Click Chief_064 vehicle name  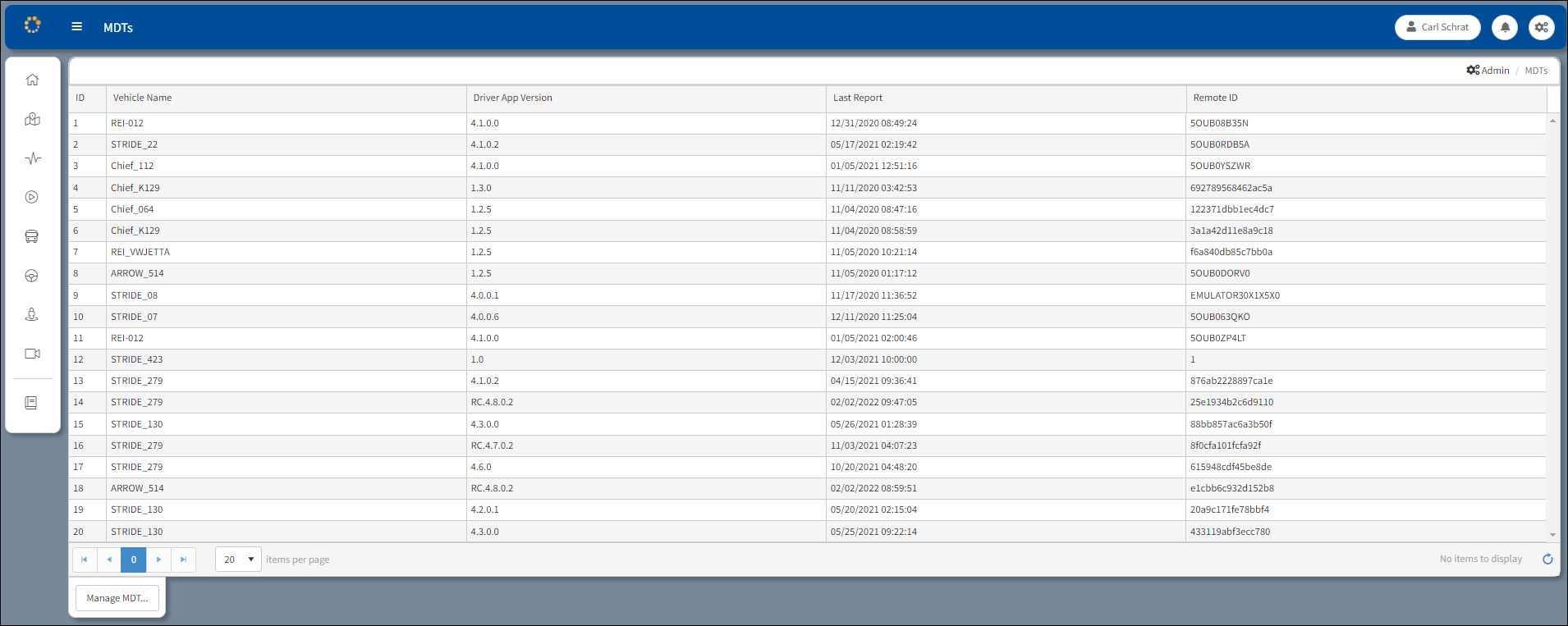(132, 209)
